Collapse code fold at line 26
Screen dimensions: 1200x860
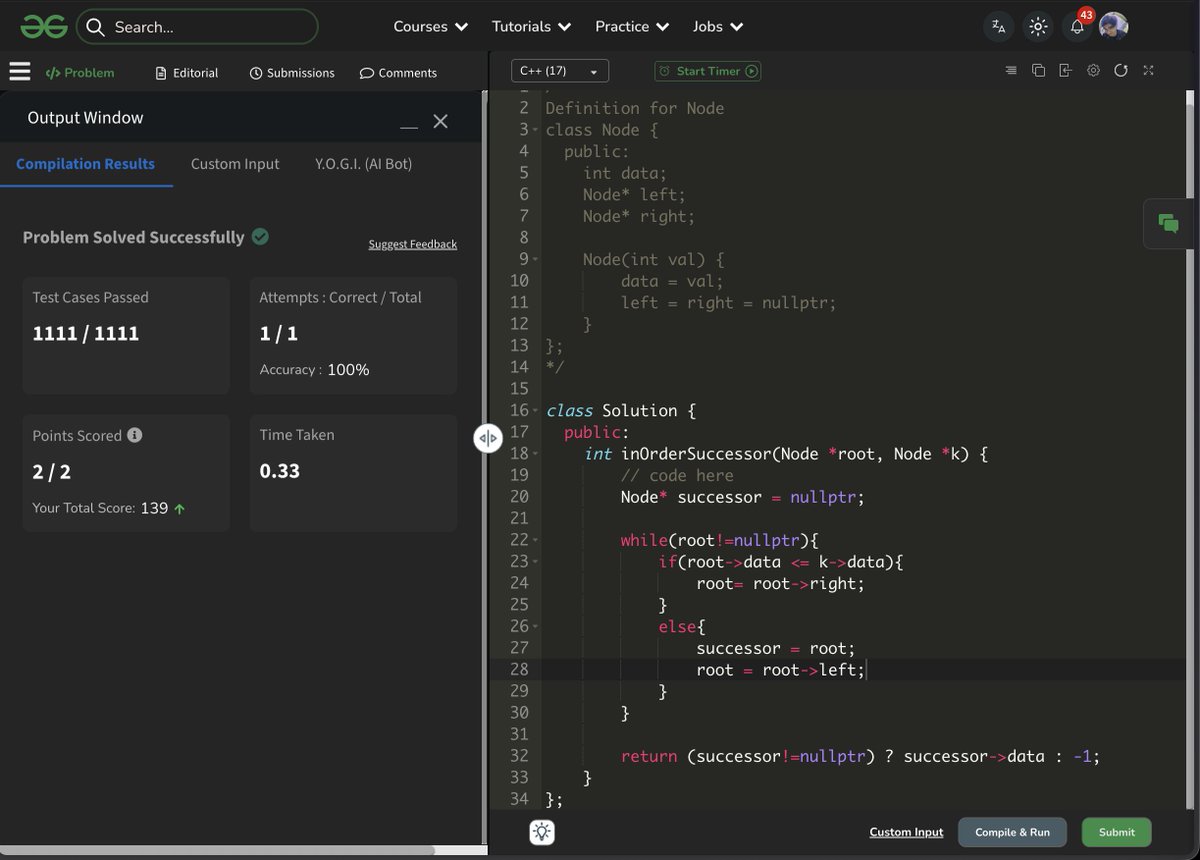(x=535, y=627)
